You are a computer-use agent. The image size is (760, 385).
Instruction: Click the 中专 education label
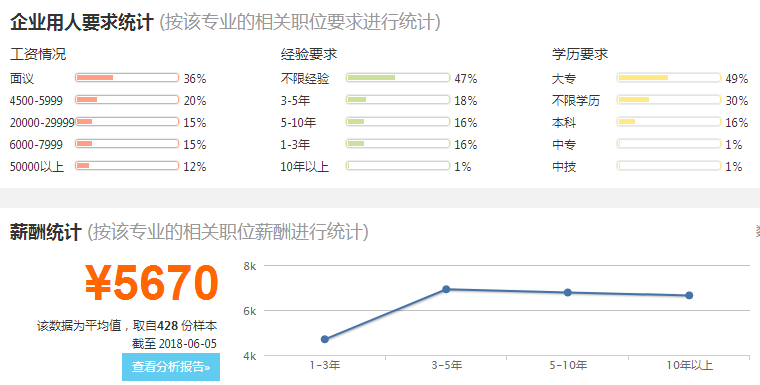[x=564, y=144]
